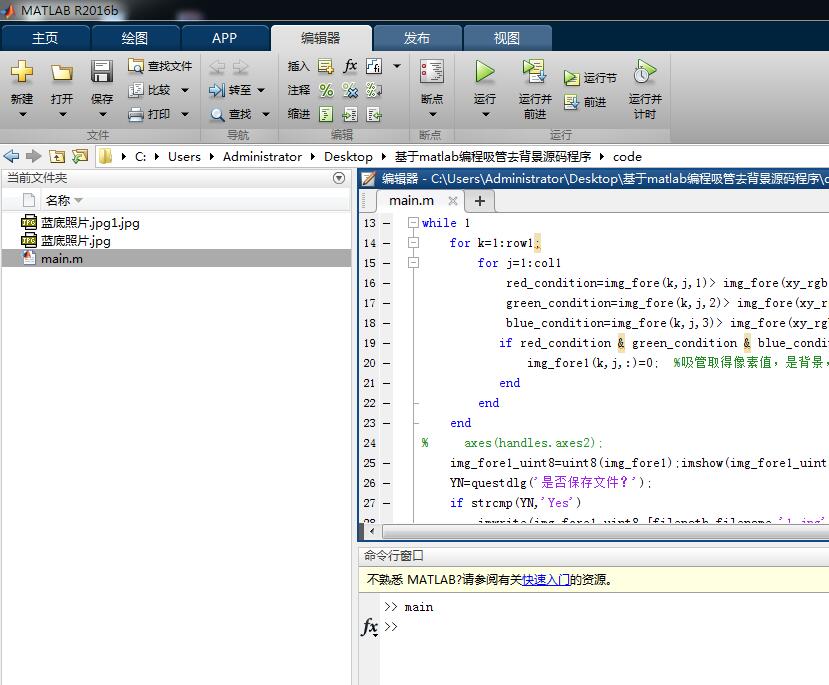Switch to the 绘图 Plots tab

point(135,38)
